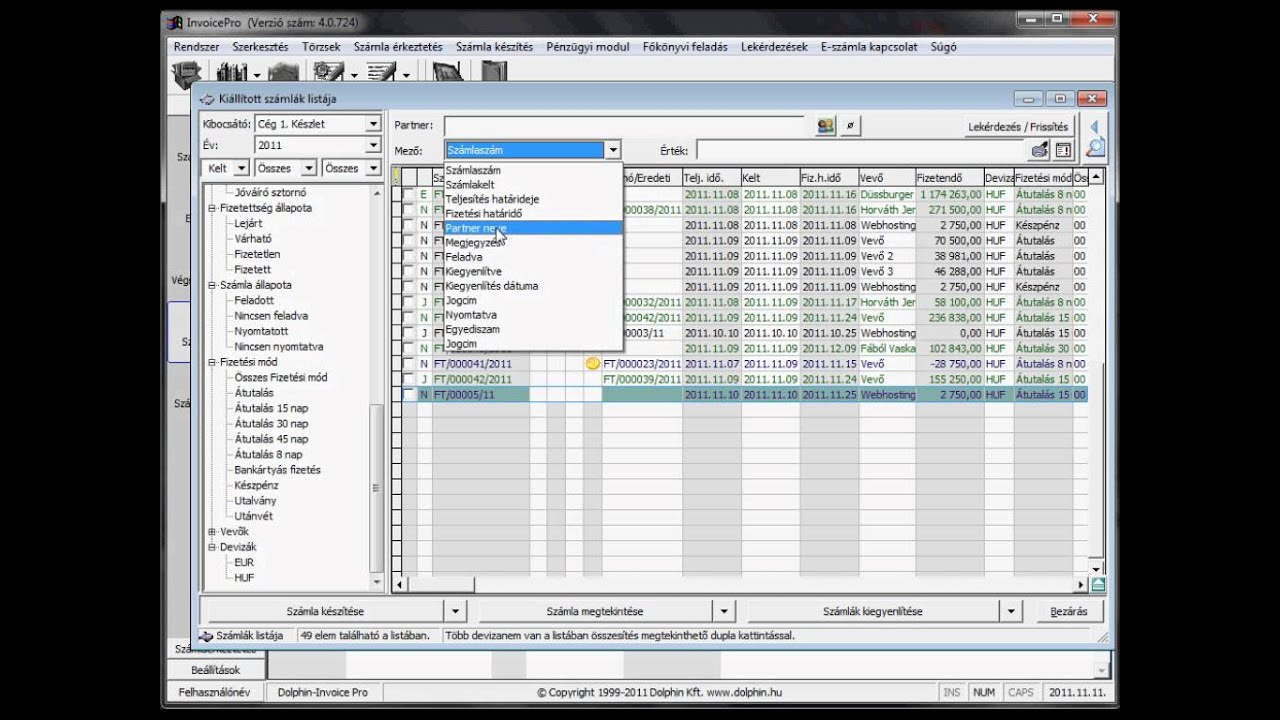Select Készpénz payment mode in the tree
The image size is (1280, 720).
(255, 485)
